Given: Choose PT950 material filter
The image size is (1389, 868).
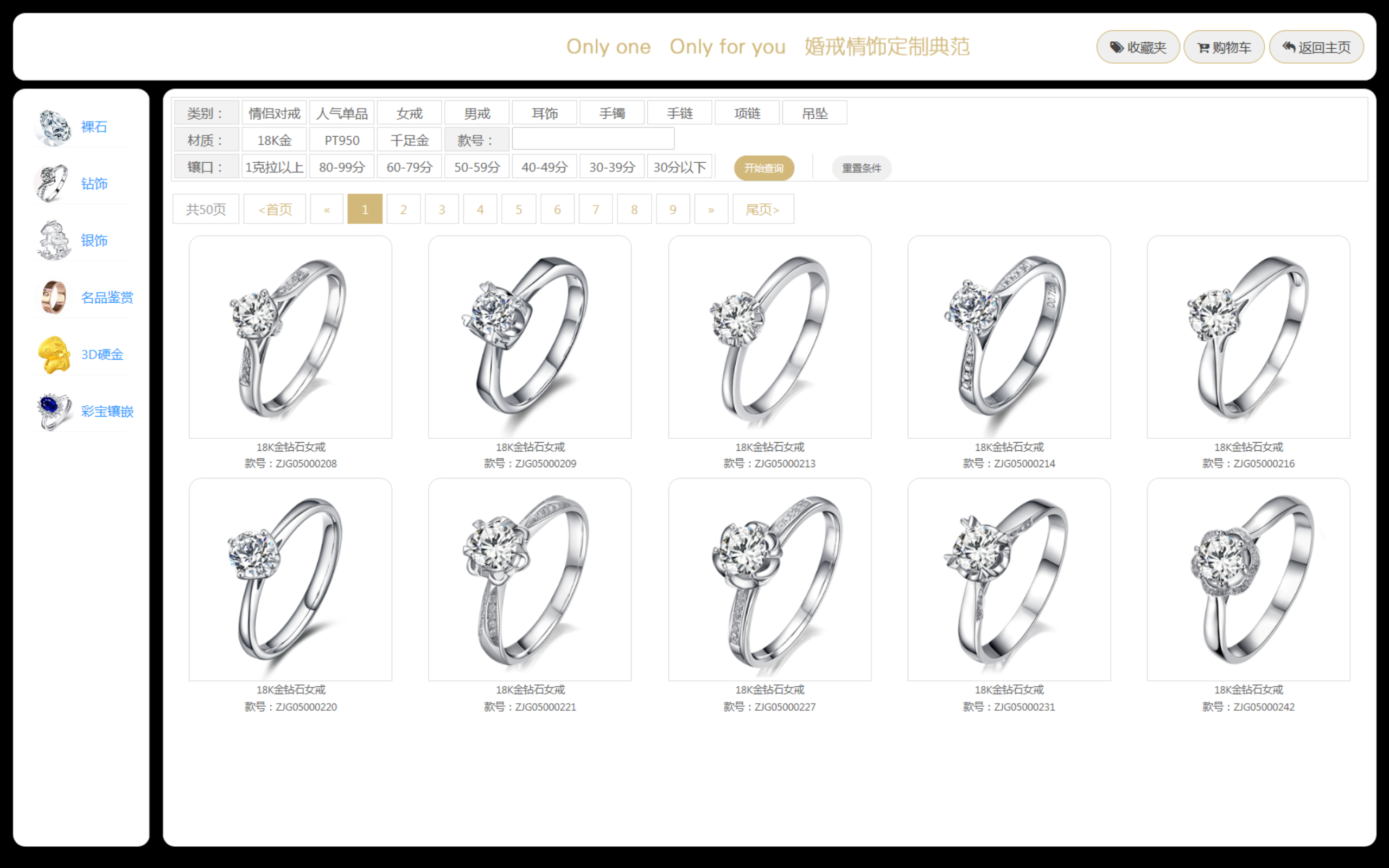Looking at the screenshot, I should (342, 140).
